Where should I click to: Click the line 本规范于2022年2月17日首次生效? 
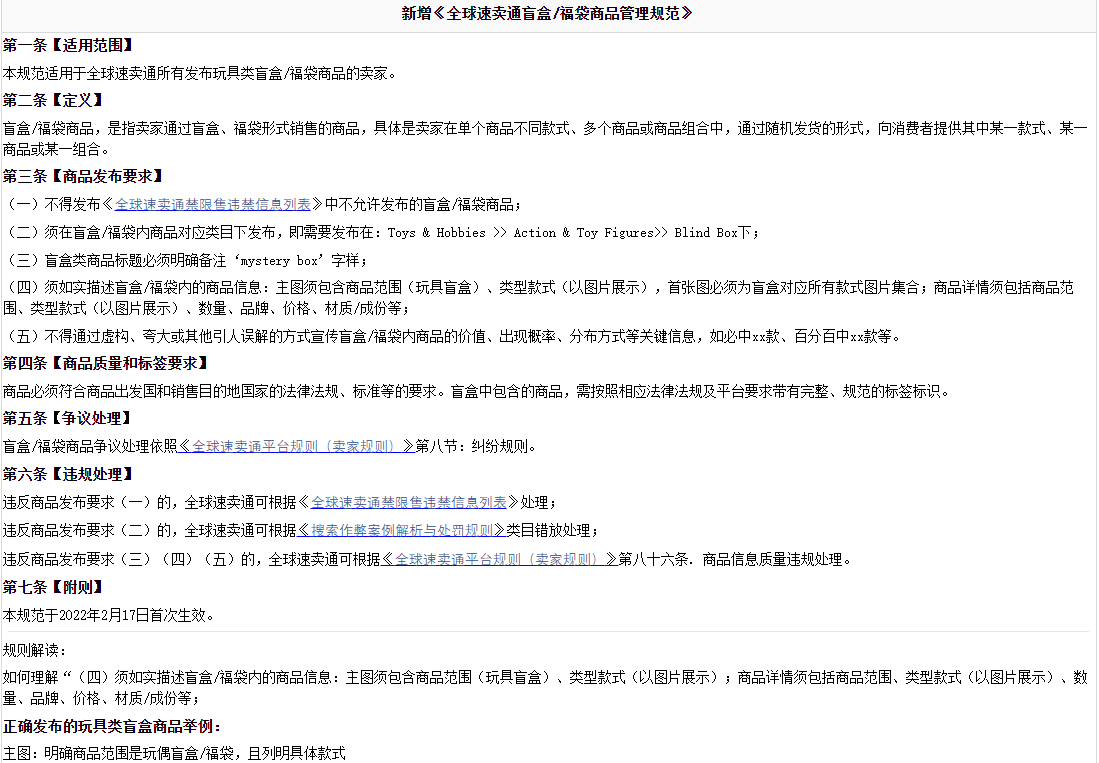108,615
